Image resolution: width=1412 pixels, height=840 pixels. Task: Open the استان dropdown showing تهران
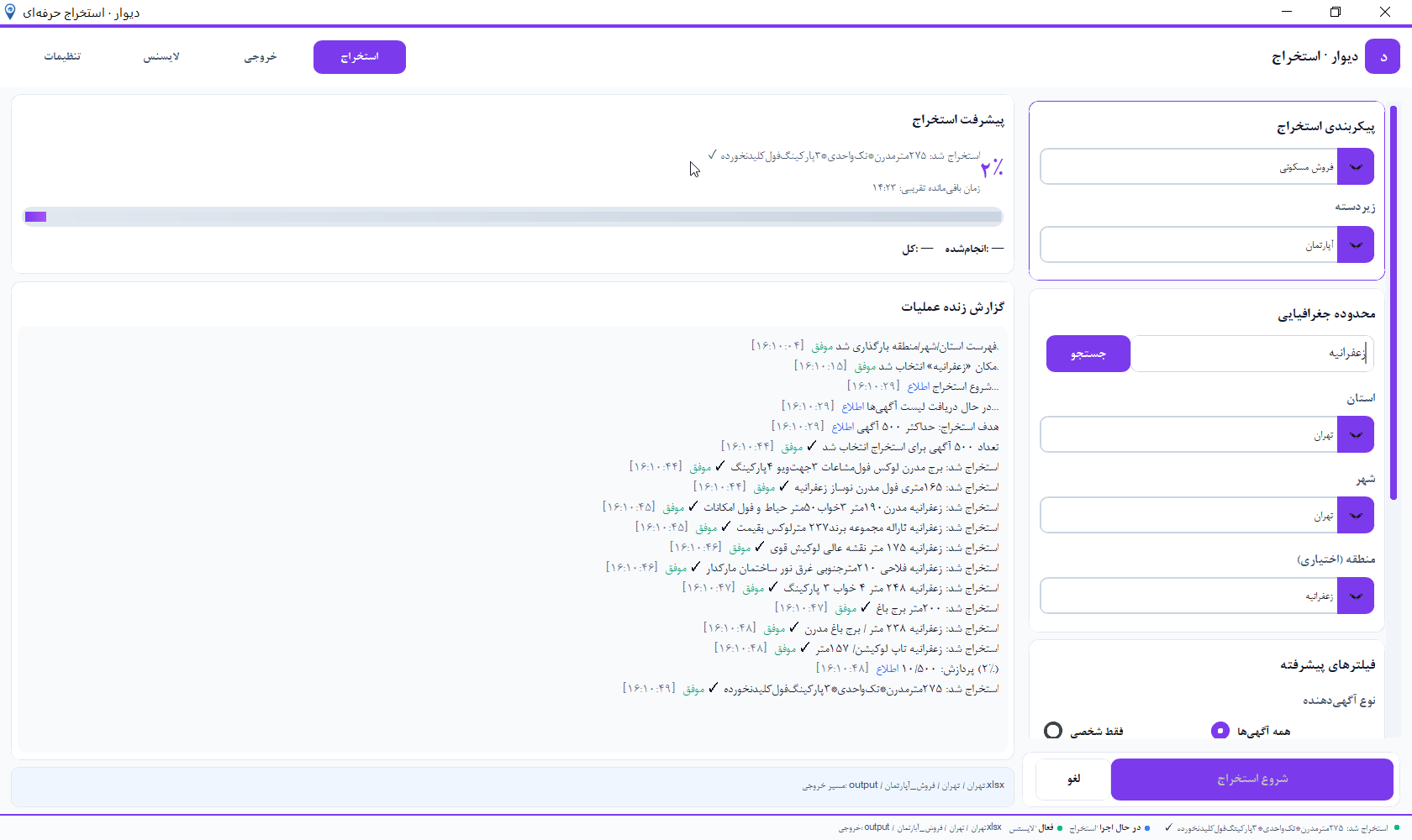[x=1207, y=434]
